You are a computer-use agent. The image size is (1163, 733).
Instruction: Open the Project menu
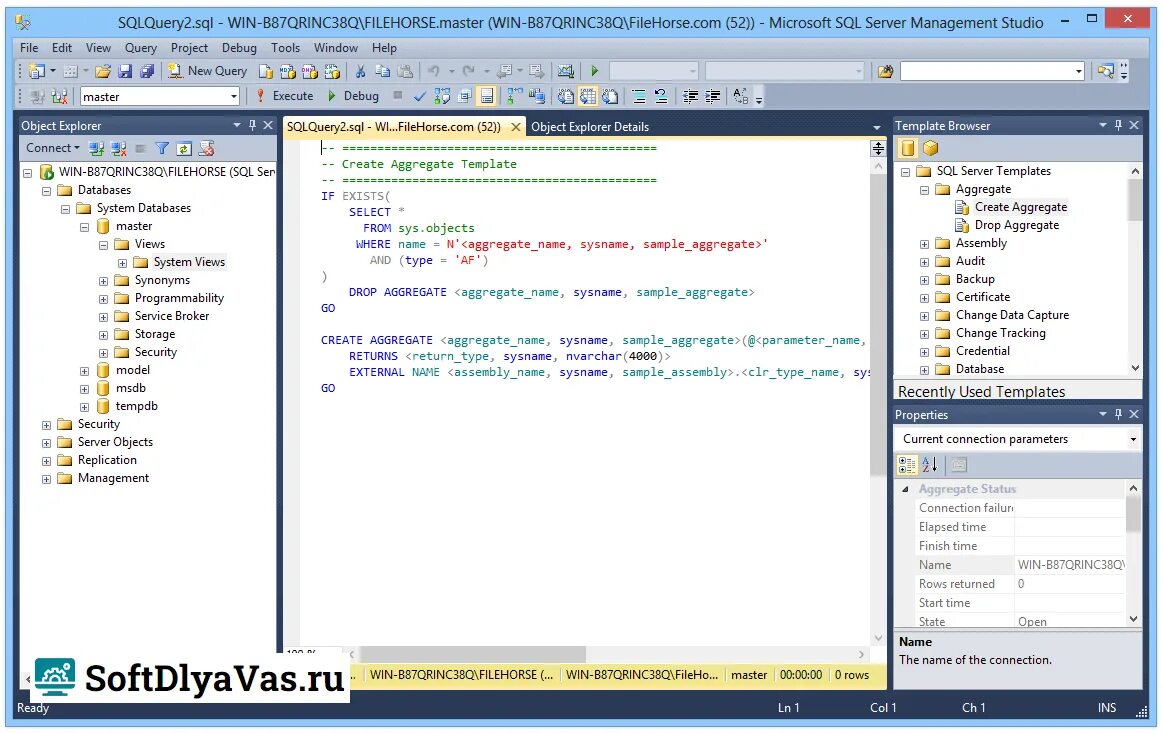click(189, 47)
